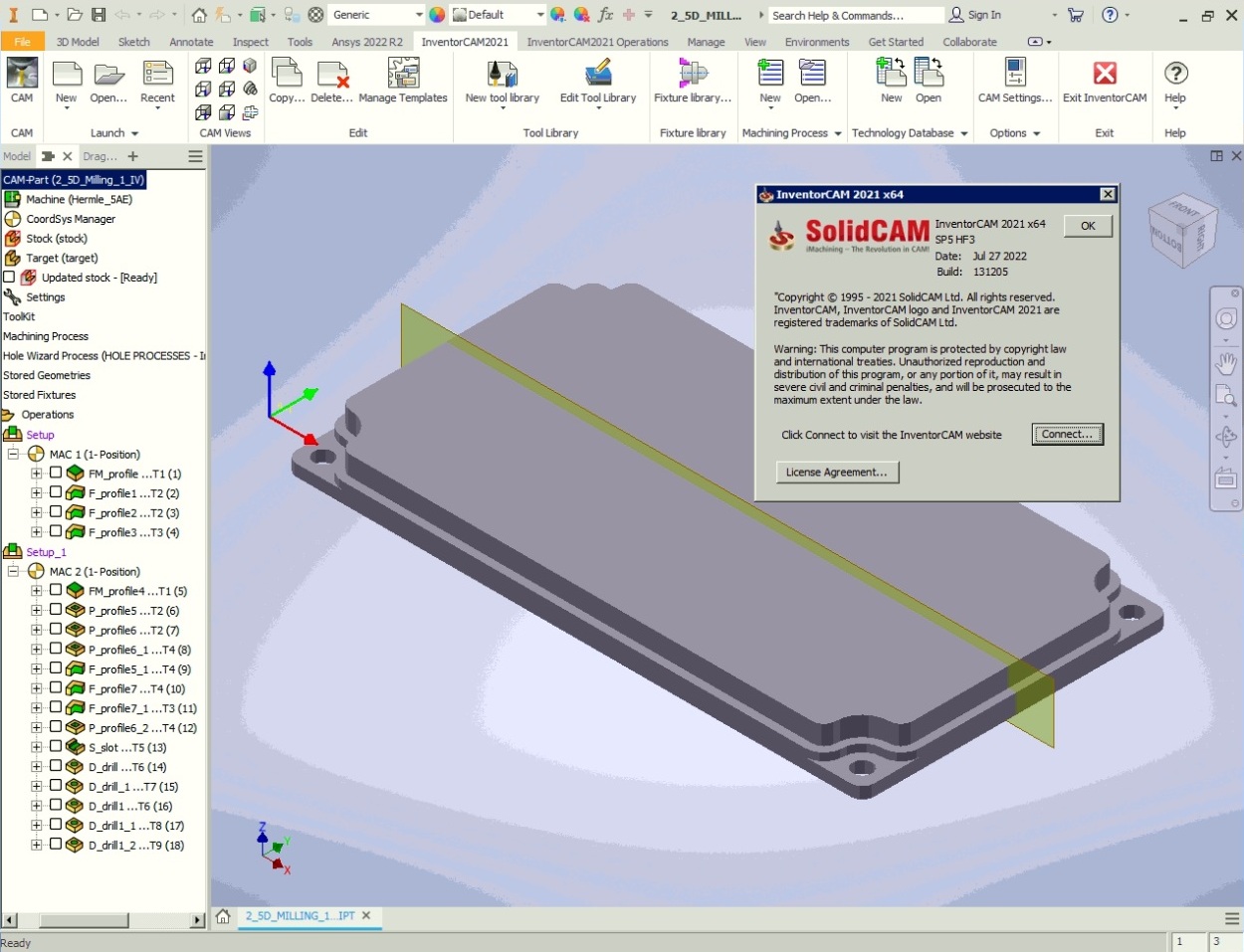Open the InventorCAM2021 Operations tab
The width and height of the screenshot is (1244, 952).
(x=597, y=42)
